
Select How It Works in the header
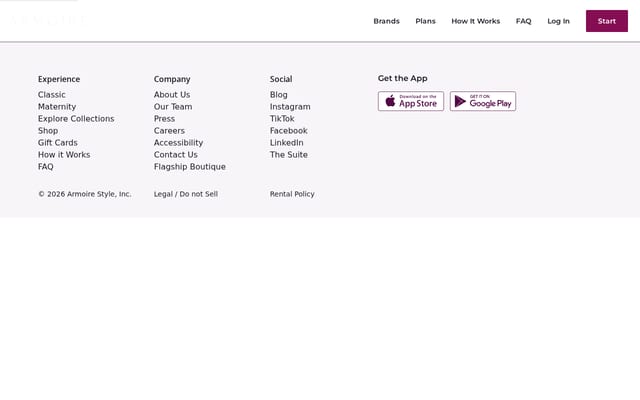(x=476, y=21)
